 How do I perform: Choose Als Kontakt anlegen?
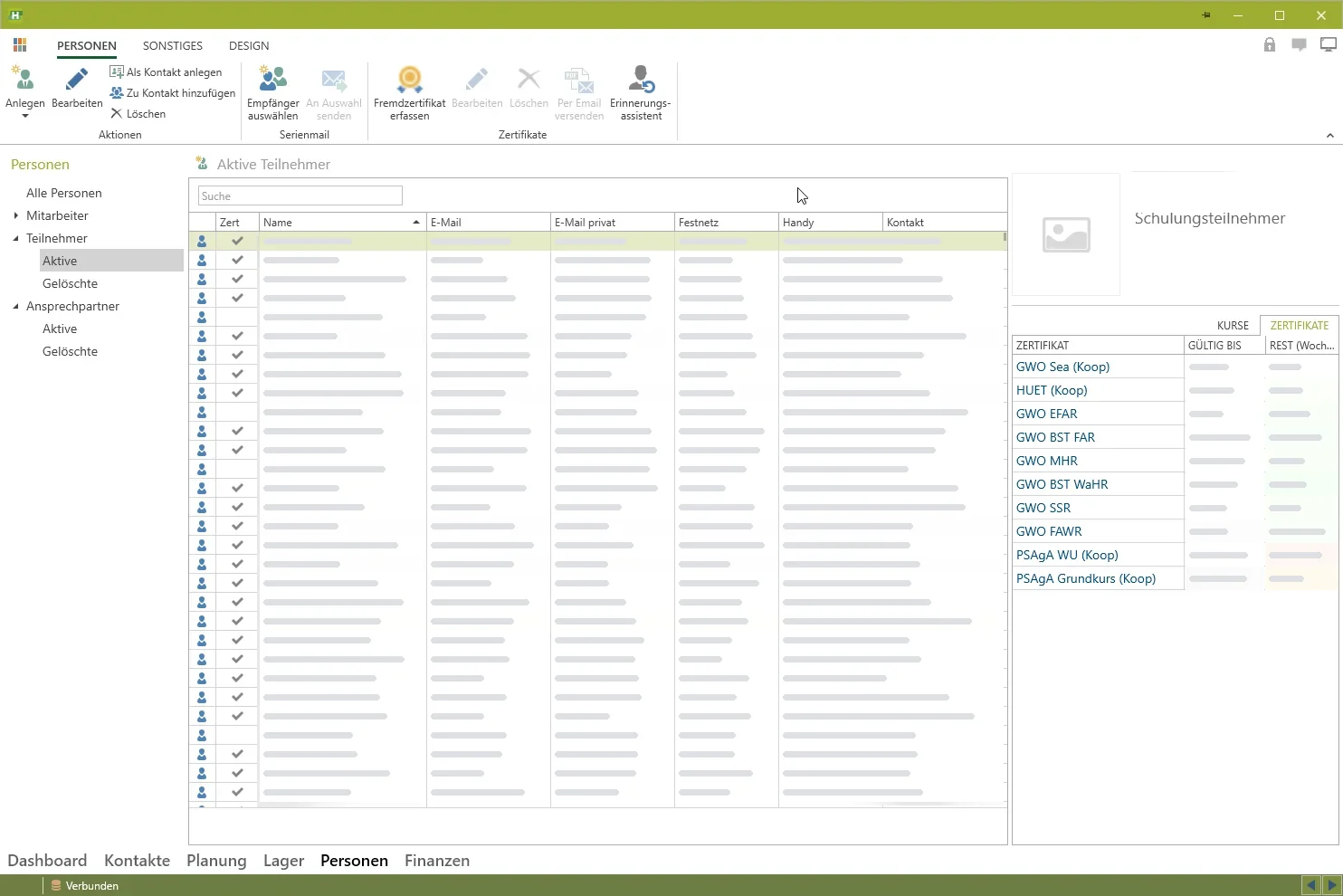(166, 72)
